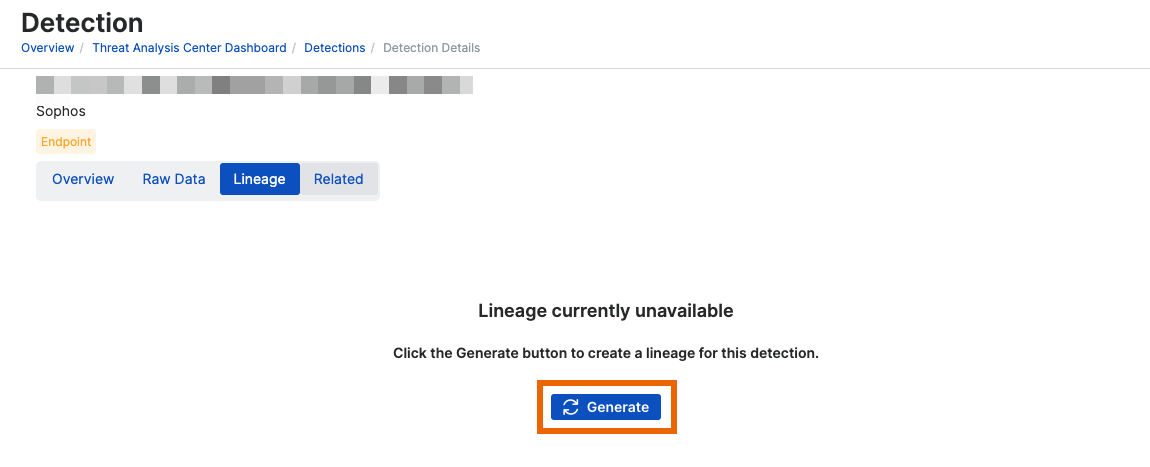Viewport: 1150px width, 467px height.
Task: Click the slash separator after Dashboard breadcrumb
Action: pos(295,48)
